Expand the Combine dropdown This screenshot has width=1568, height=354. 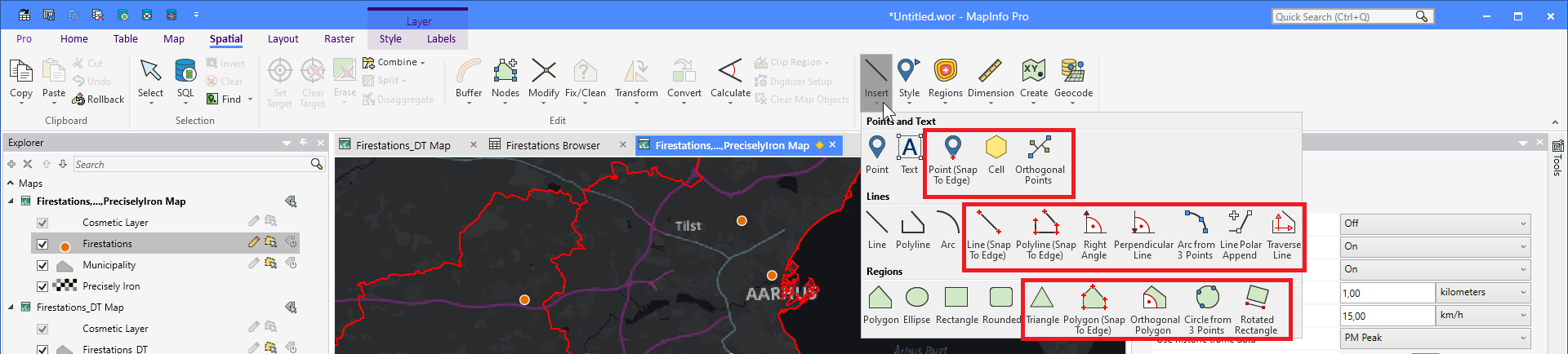[x=422, y=63]
